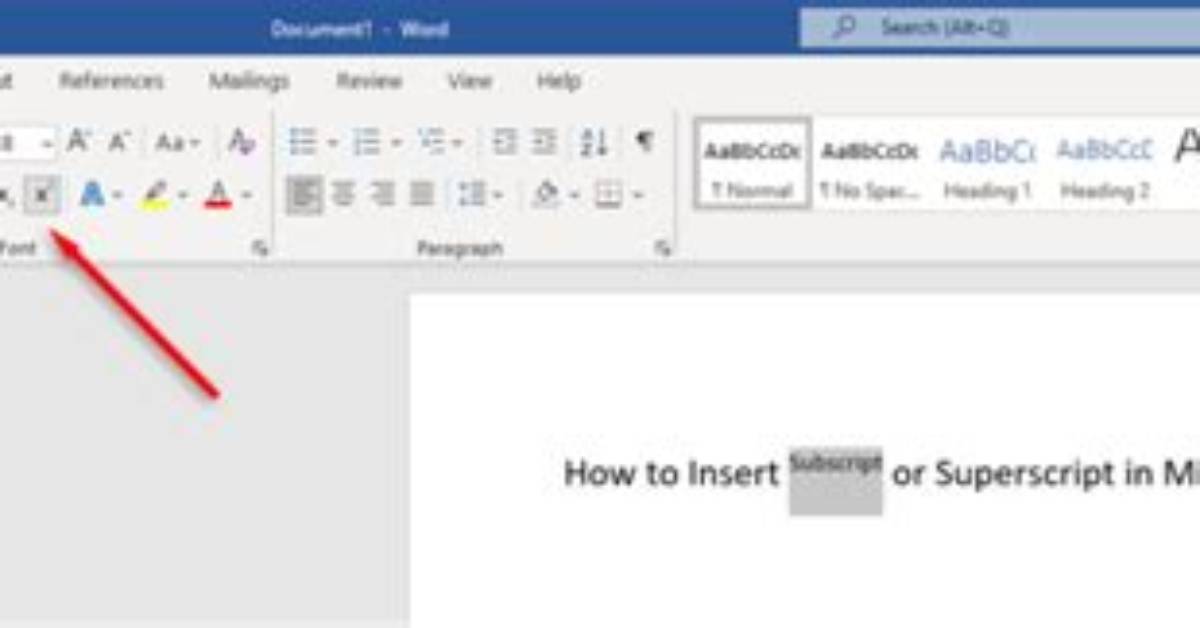1200x628 pixels.
Task: Click the Increase Indent icon
Action: 544,143
